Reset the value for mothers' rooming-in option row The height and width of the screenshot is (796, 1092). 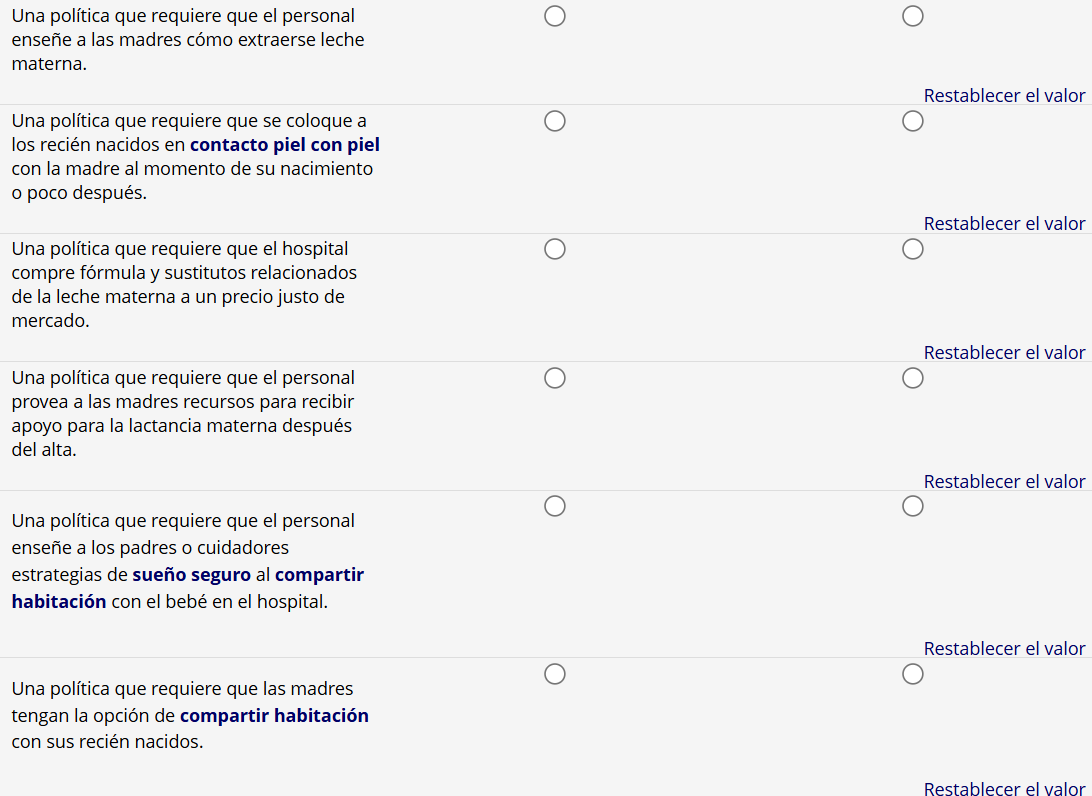click(x=1004, y=789)
